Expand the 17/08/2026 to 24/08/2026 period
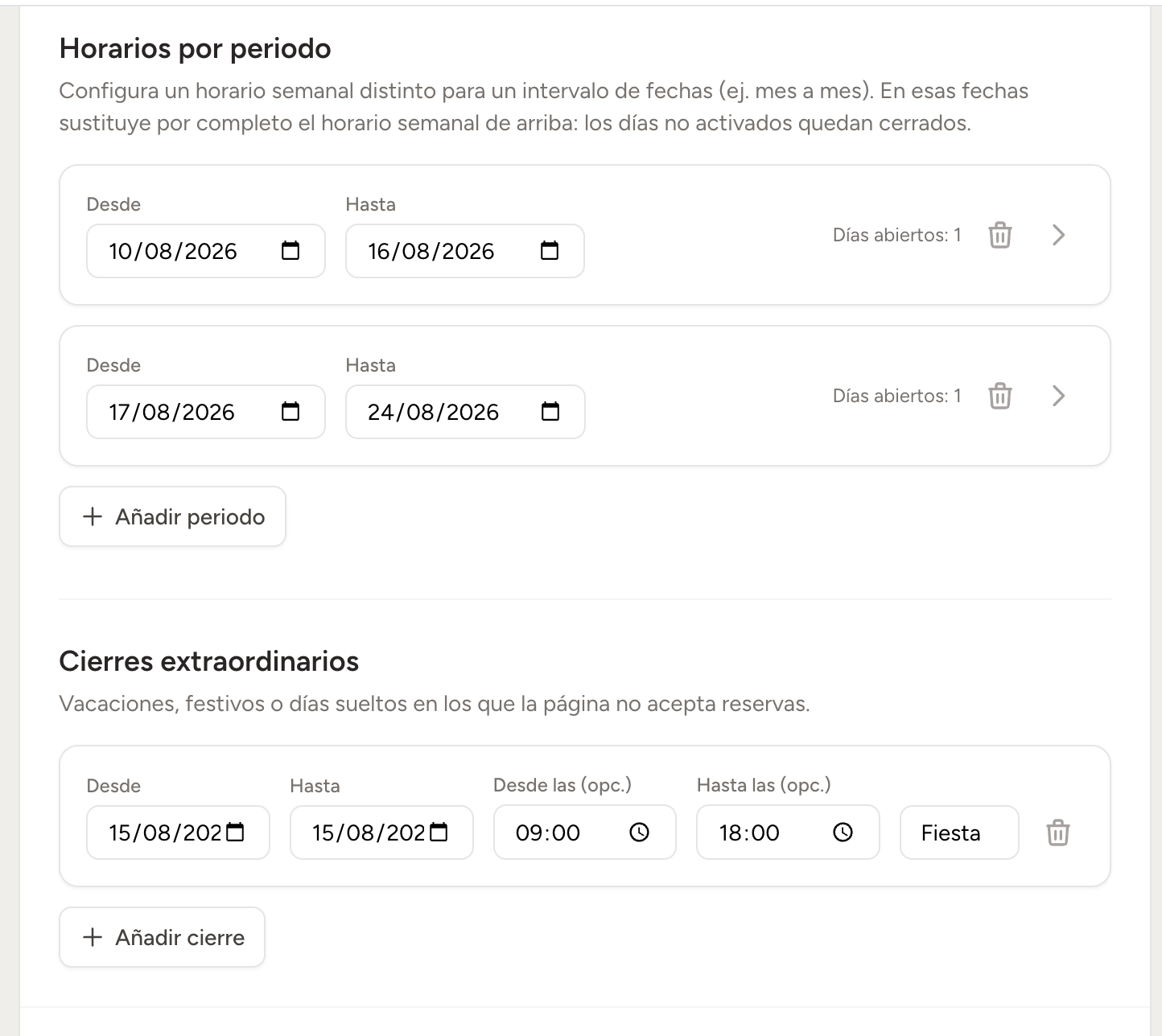Viewport: 1162px width, 1036px height. coord(1059,396)
